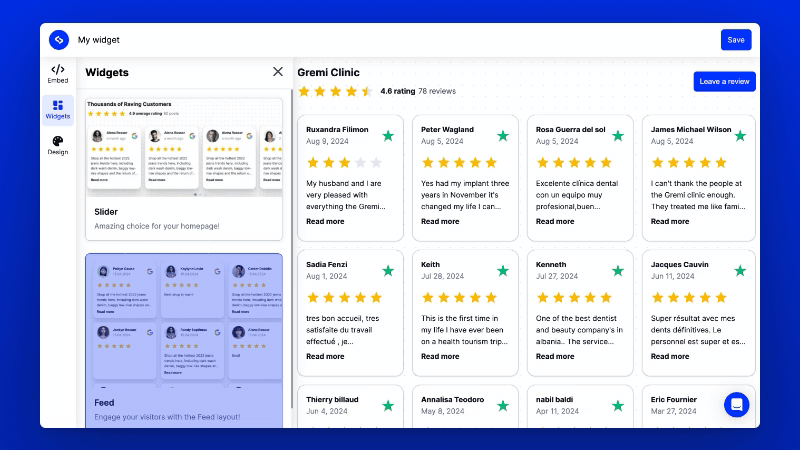Click the Leave a review button
This screenshot has height=450, width=800.
[x=724, y=82]
